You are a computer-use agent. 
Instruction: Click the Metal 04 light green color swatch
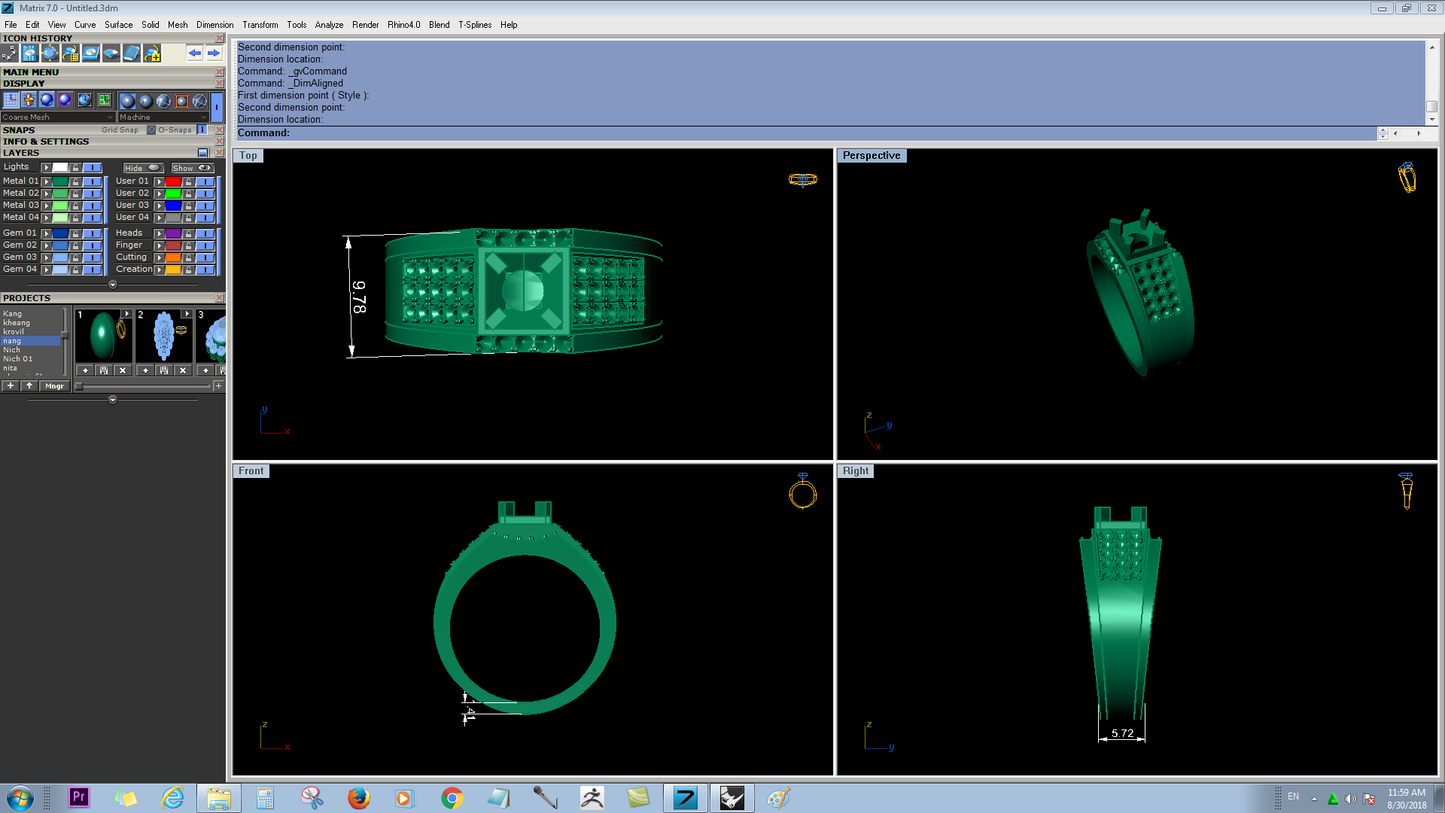[x=60, y=217]
